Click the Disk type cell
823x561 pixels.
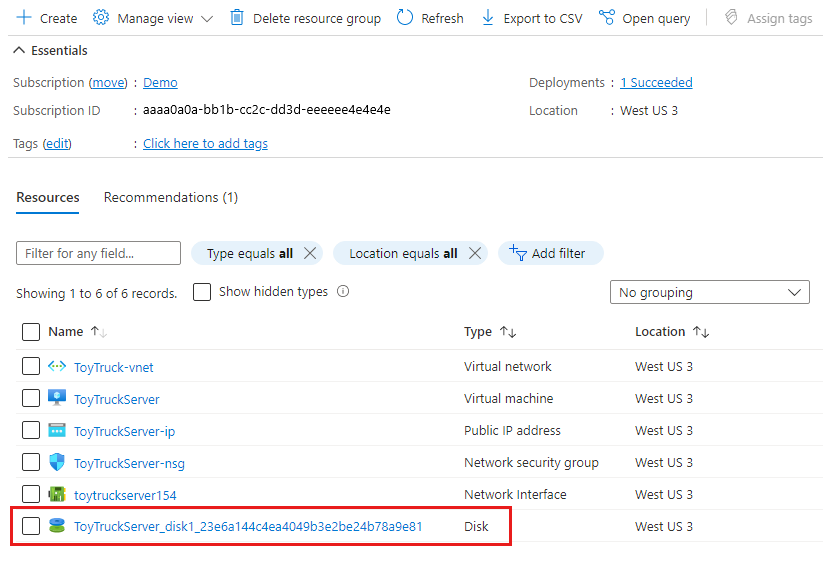476,526
